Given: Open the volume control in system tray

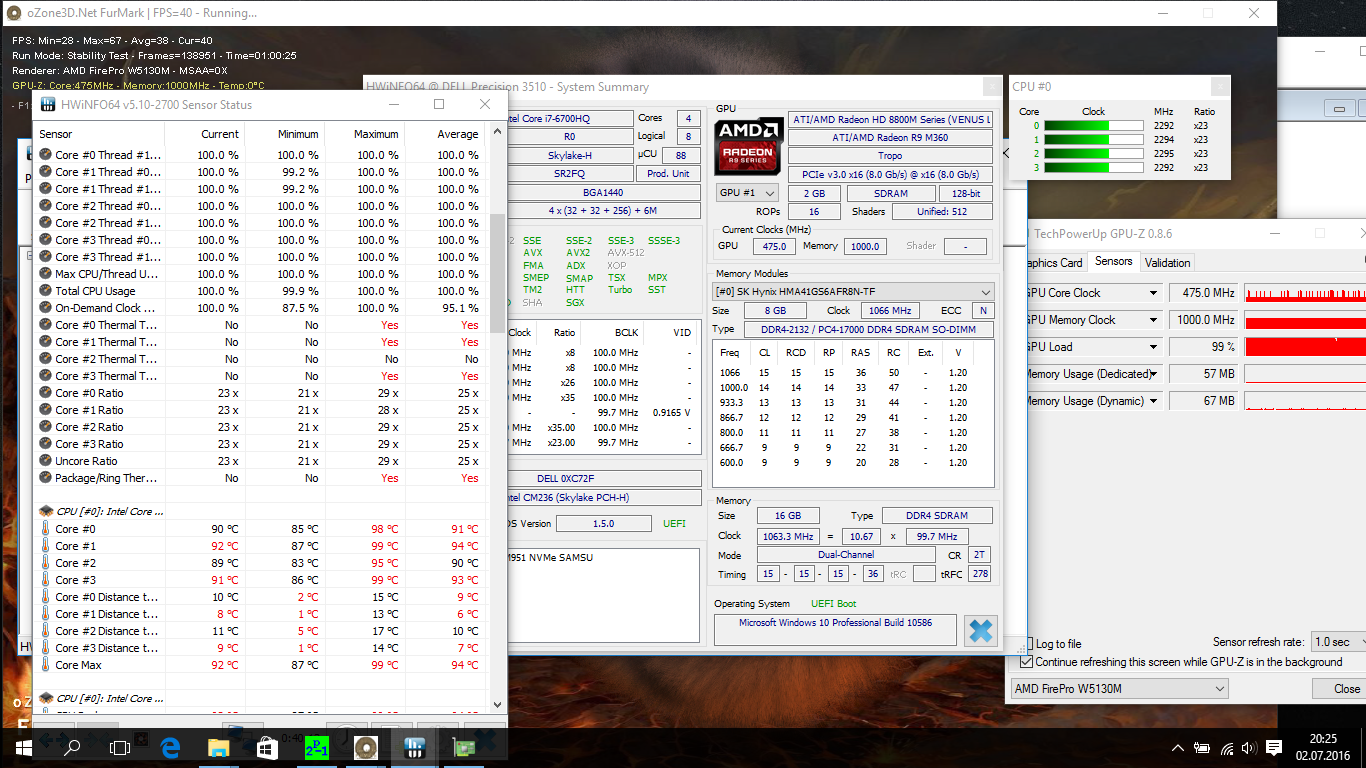Looking at the screenshot, I should tap(1248, 748).
